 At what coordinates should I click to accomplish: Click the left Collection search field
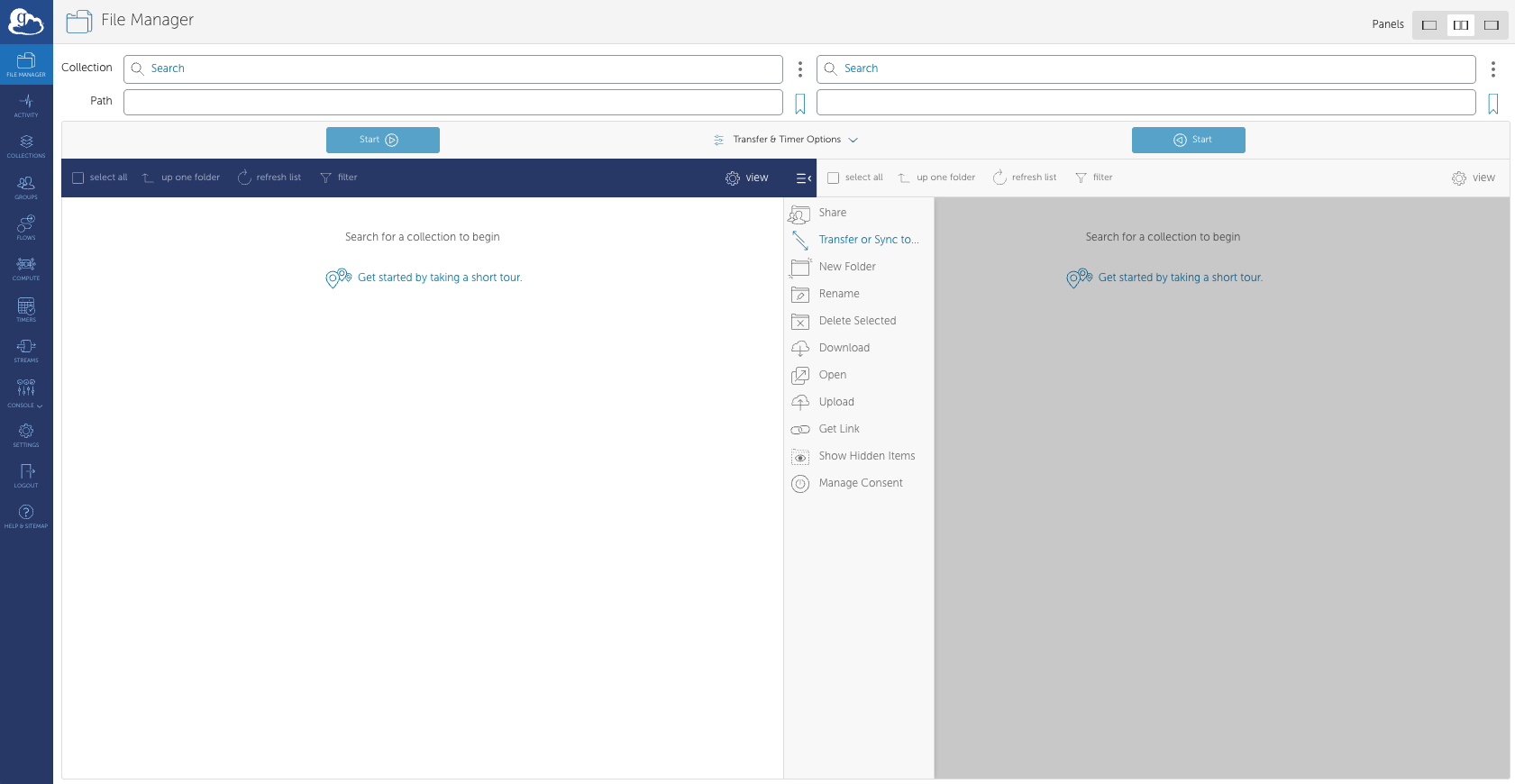452,69
